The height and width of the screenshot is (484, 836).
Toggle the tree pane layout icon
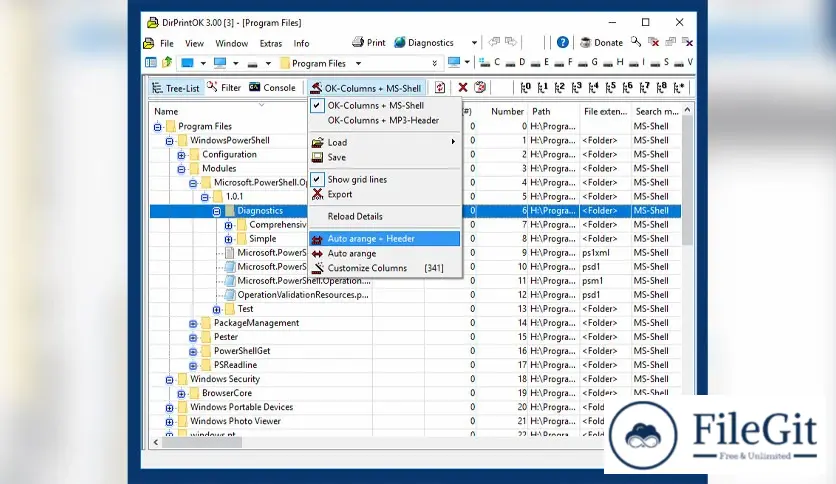(x=151, y=63)
